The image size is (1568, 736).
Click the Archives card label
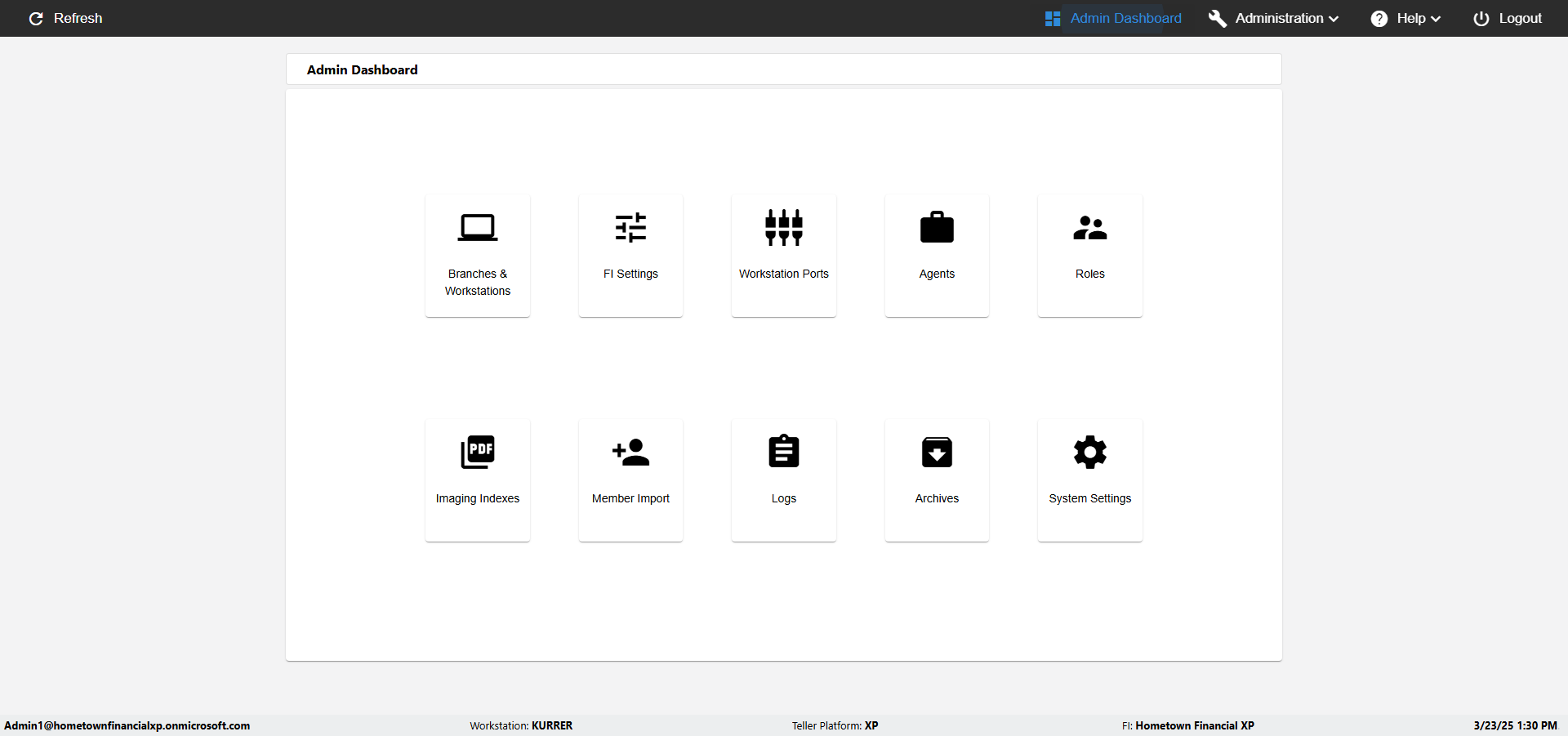coord(937,498)
